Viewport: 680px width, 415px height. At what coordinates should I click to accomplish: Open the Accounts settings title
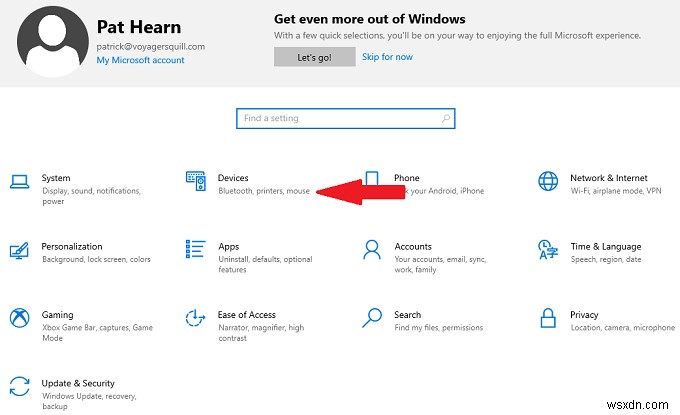click(413, 246)
